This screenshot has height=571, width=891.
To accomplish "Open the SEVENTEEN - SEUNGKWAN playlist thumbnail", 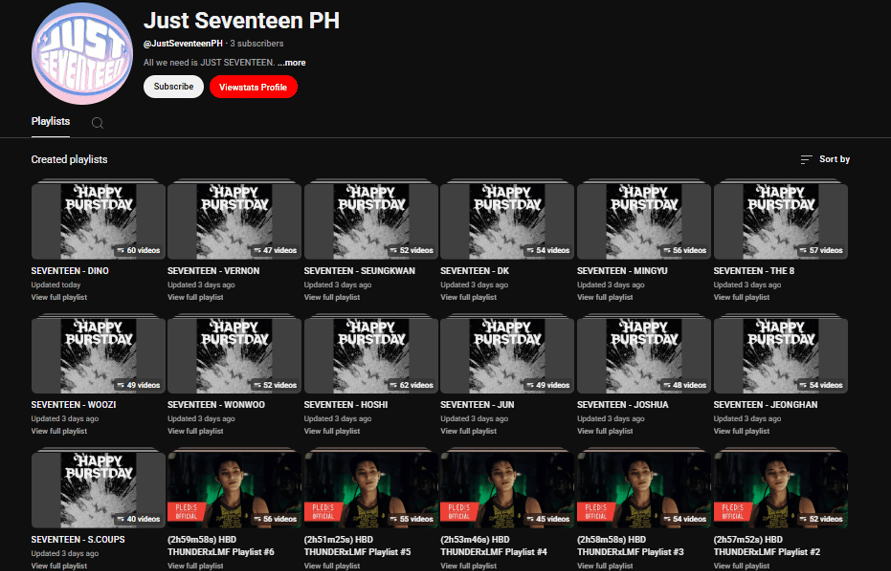I will click(371, 221).
